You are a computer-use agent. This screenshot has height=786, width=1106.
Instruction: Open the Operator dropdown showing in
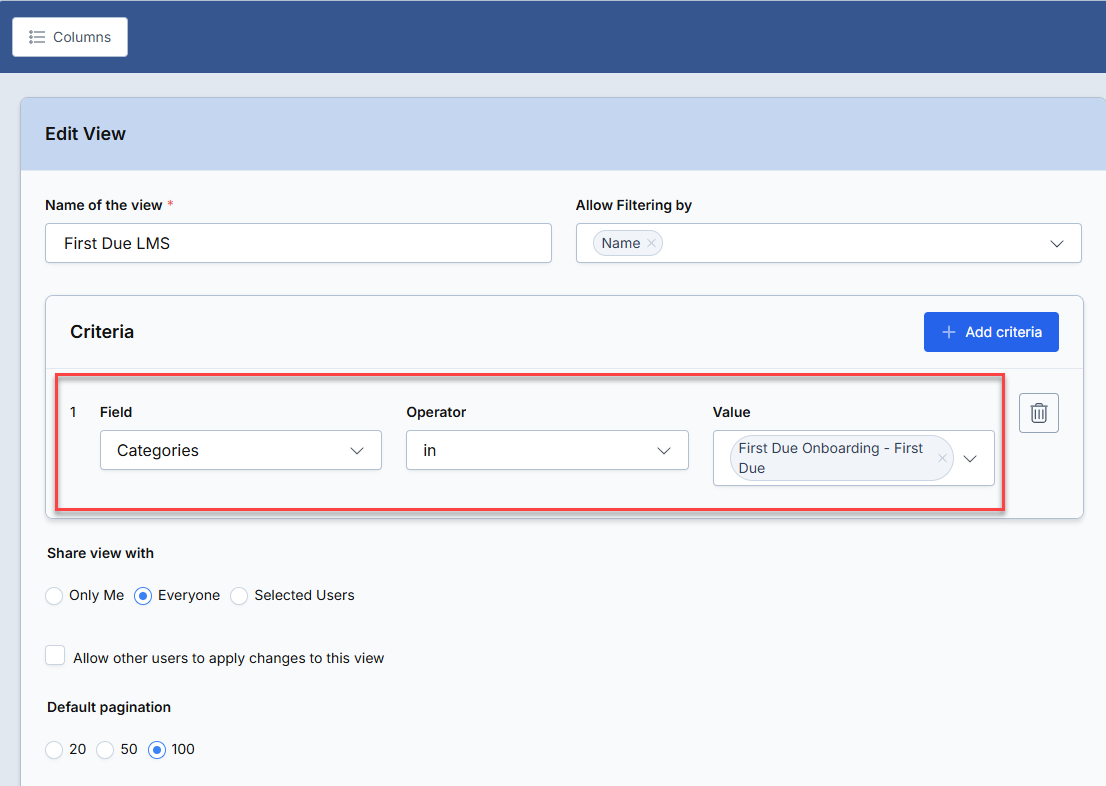(547, 450)
